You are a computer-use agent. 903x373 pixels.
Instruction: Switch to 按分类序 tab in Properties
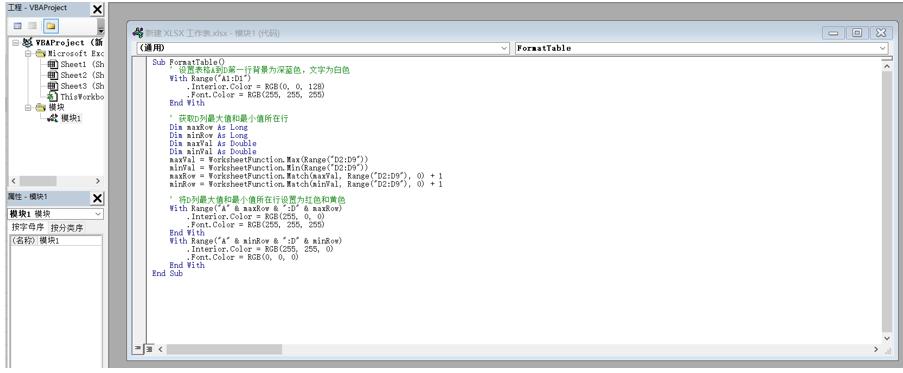click(66, 228)
